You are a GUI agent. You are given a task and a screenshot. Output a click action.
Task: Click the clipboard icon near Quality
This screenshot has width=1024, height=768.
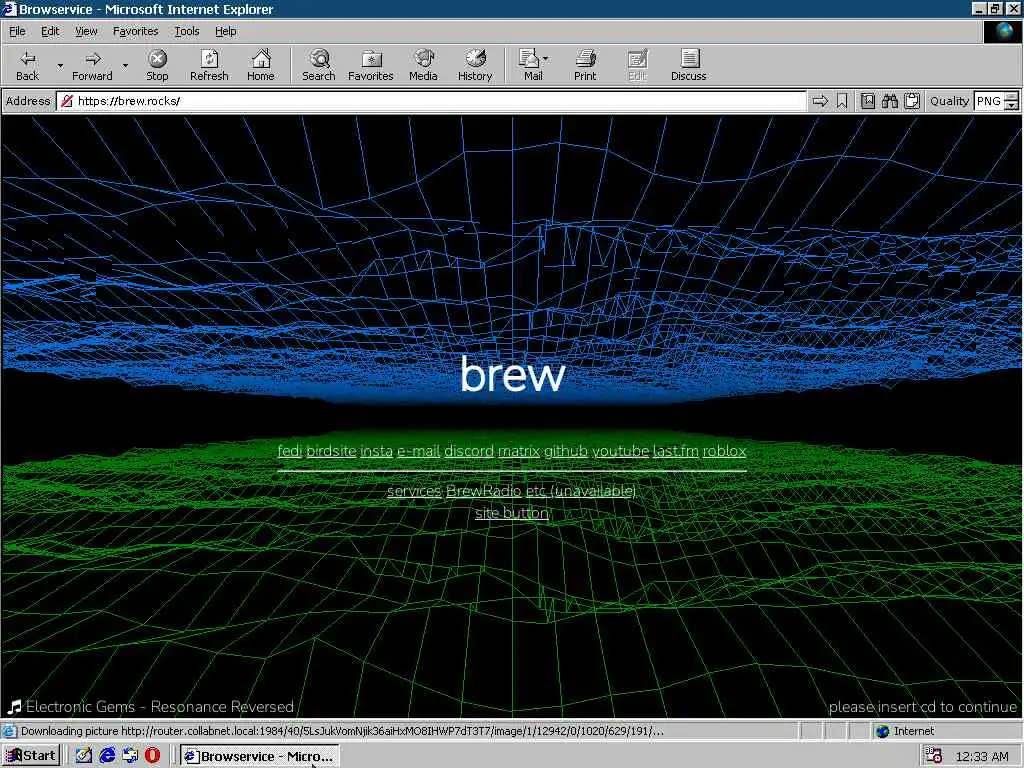click(912, 101)
